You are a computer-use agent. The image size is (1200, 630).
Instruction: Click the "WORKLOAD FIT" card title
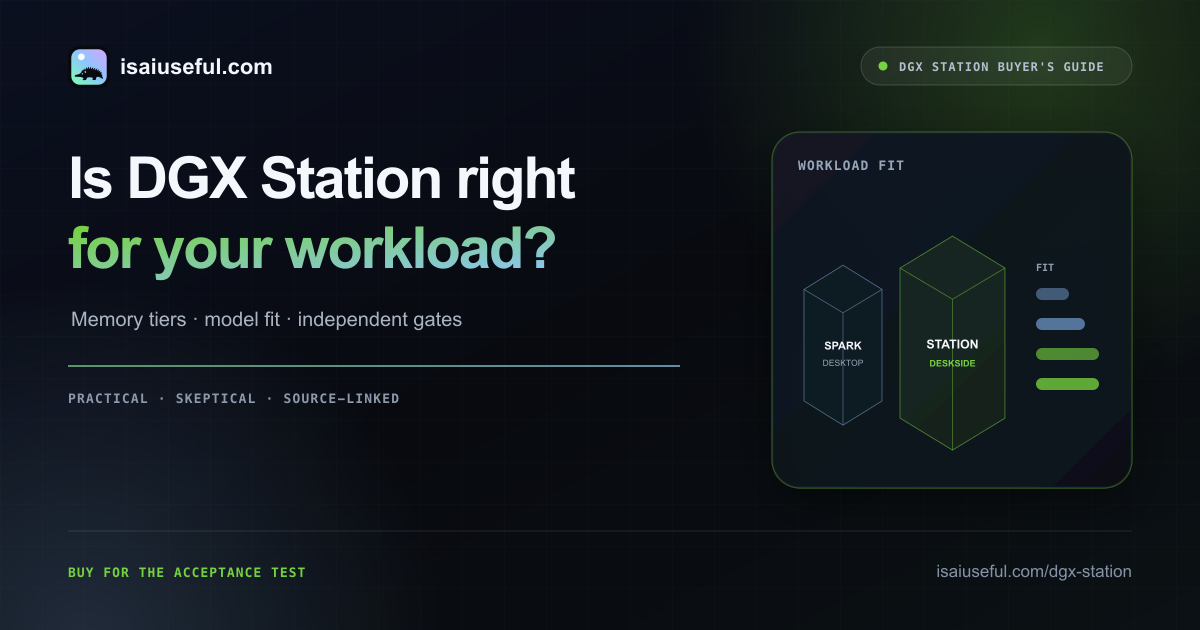click(851, 165)
